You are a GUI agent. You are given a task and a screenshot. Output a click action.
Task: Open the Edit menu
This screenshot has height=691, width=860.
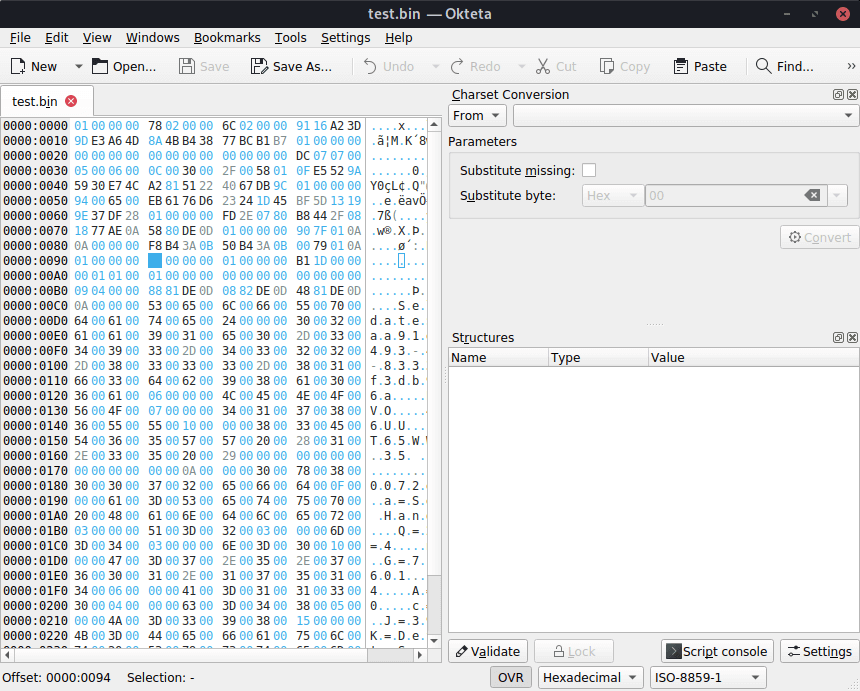pos(56,37)
